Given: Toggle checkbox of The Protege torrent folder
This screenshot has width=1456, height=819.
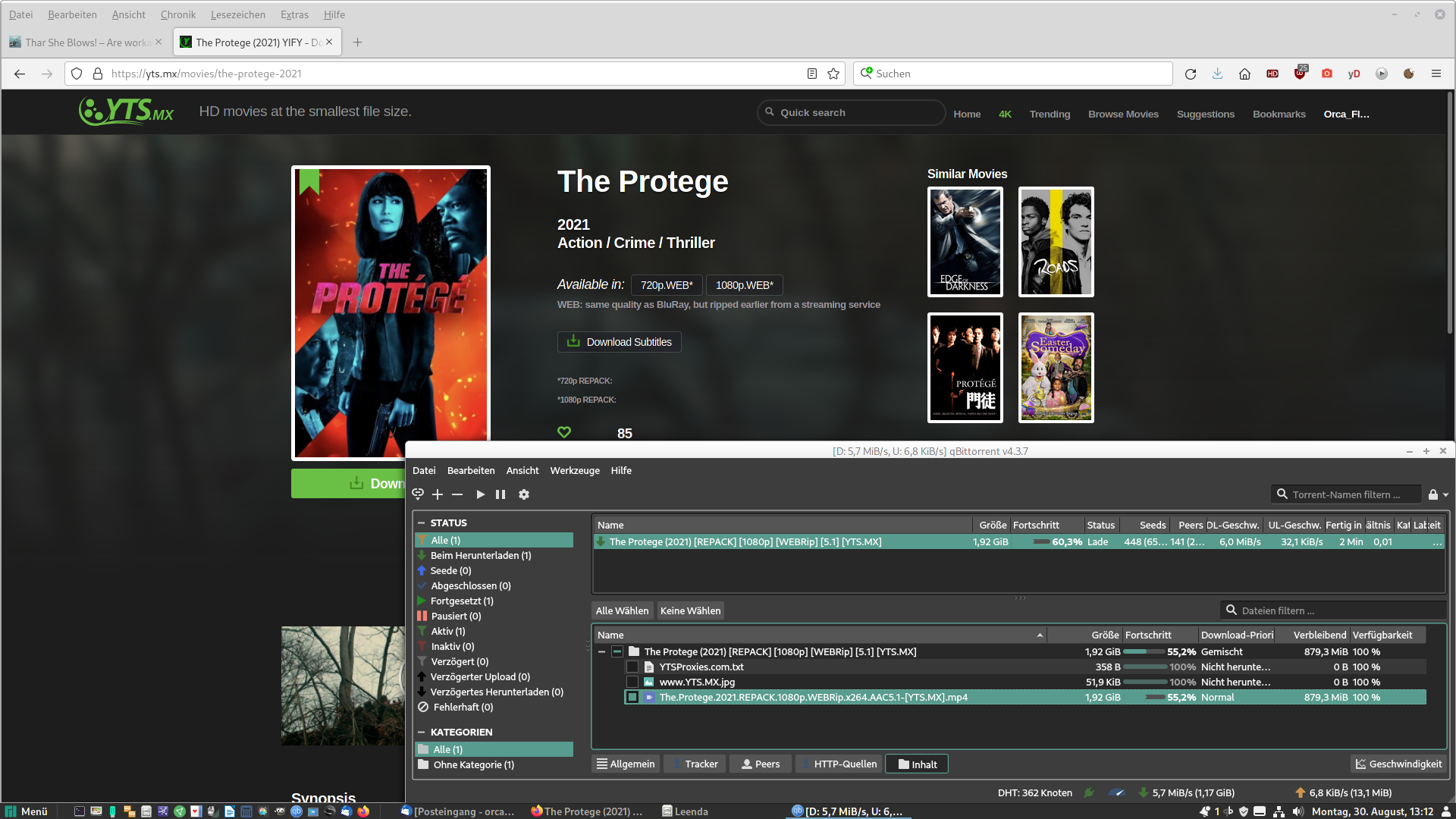Looking at the screenshot, I should (617, 651).
